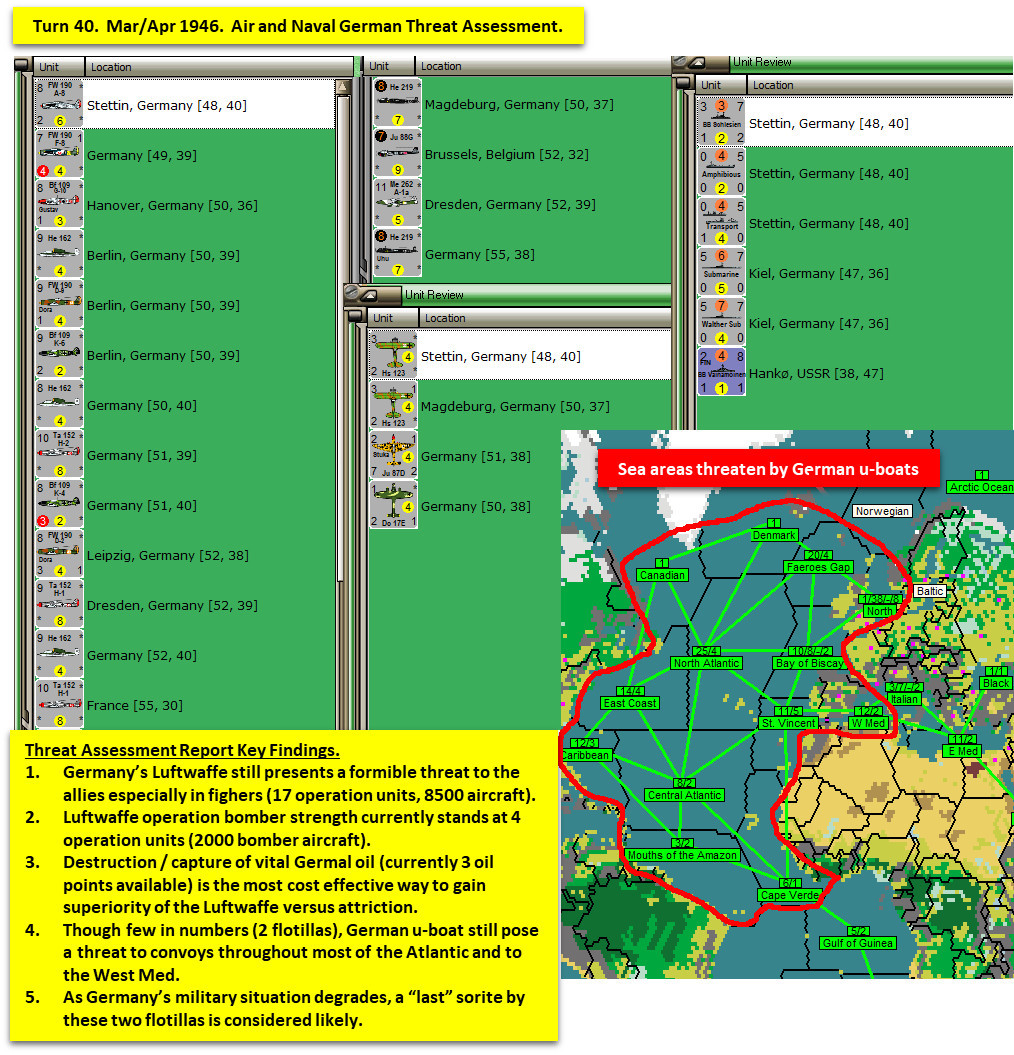The height and width of the screenshot is (1055, 1014).
Task: Select the North Atlantic sea area
Action: point(706,663)
